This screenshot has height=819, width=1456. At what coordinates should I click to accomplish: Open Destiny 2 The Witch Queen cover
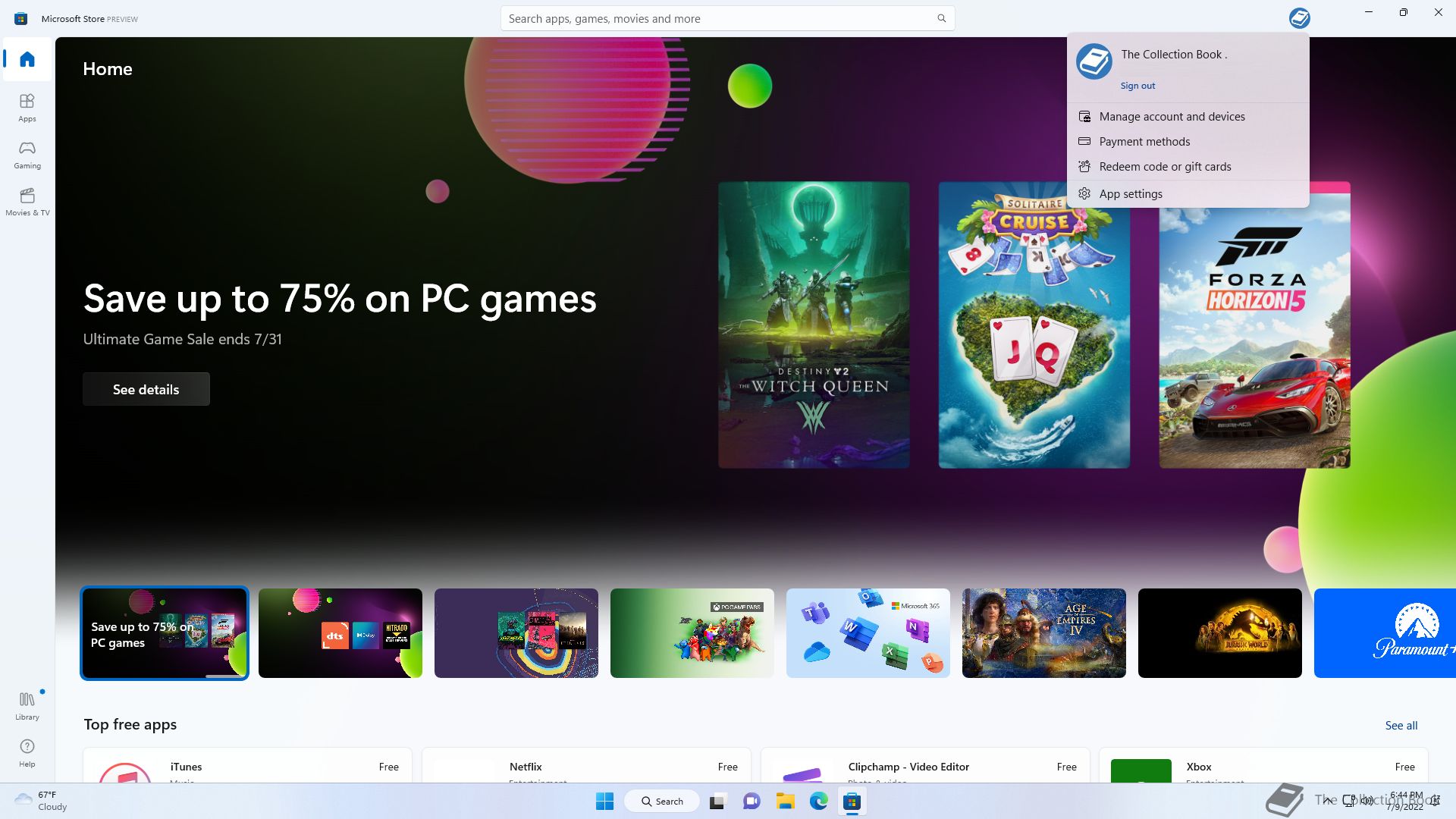point(814,325)
